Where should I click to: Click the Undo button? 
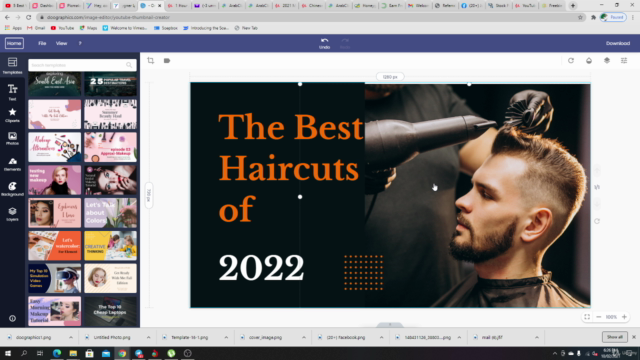(x=324, y=43)
